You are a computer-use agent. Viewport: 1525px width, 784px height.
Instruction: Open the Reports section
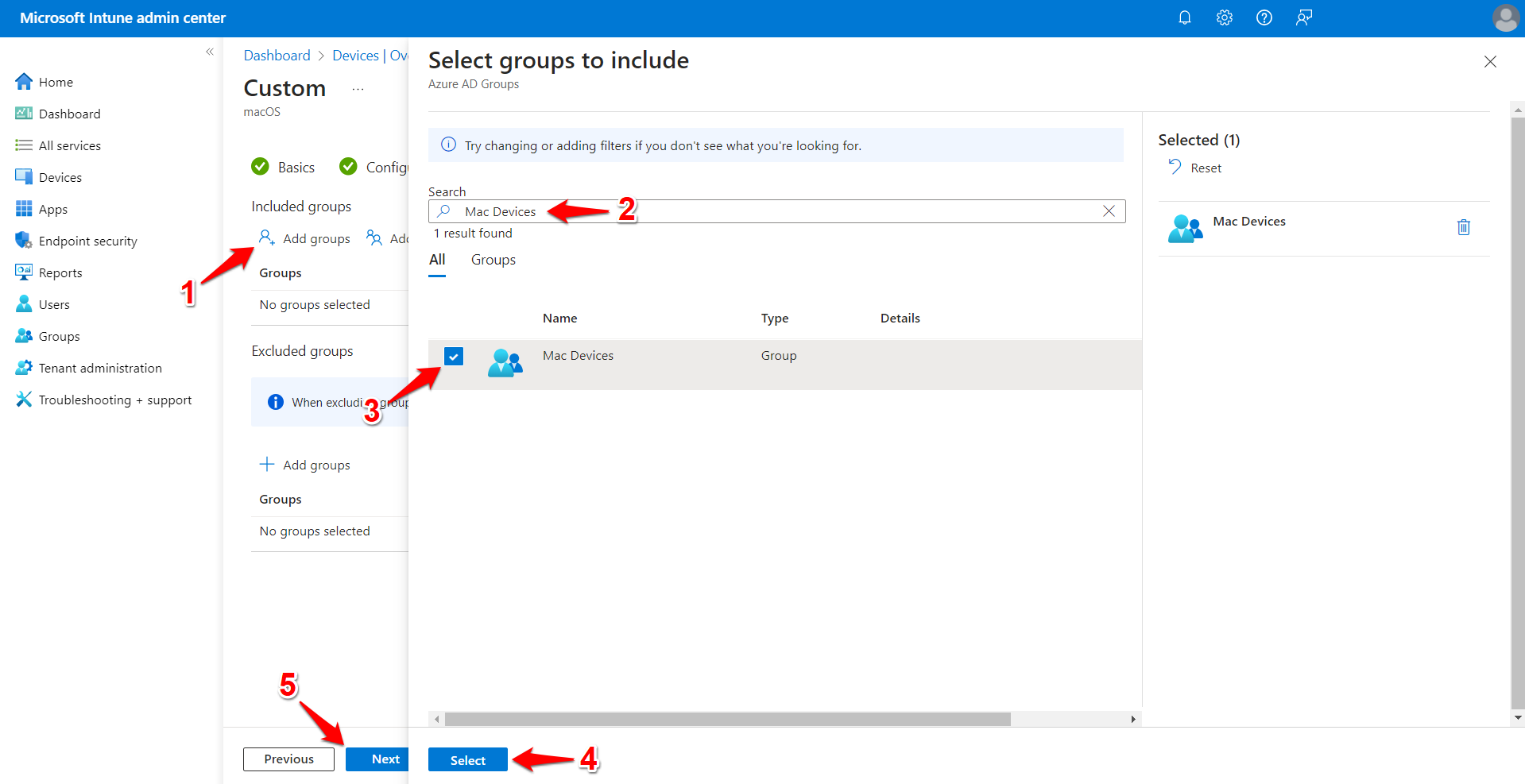[x=60, y=272]
